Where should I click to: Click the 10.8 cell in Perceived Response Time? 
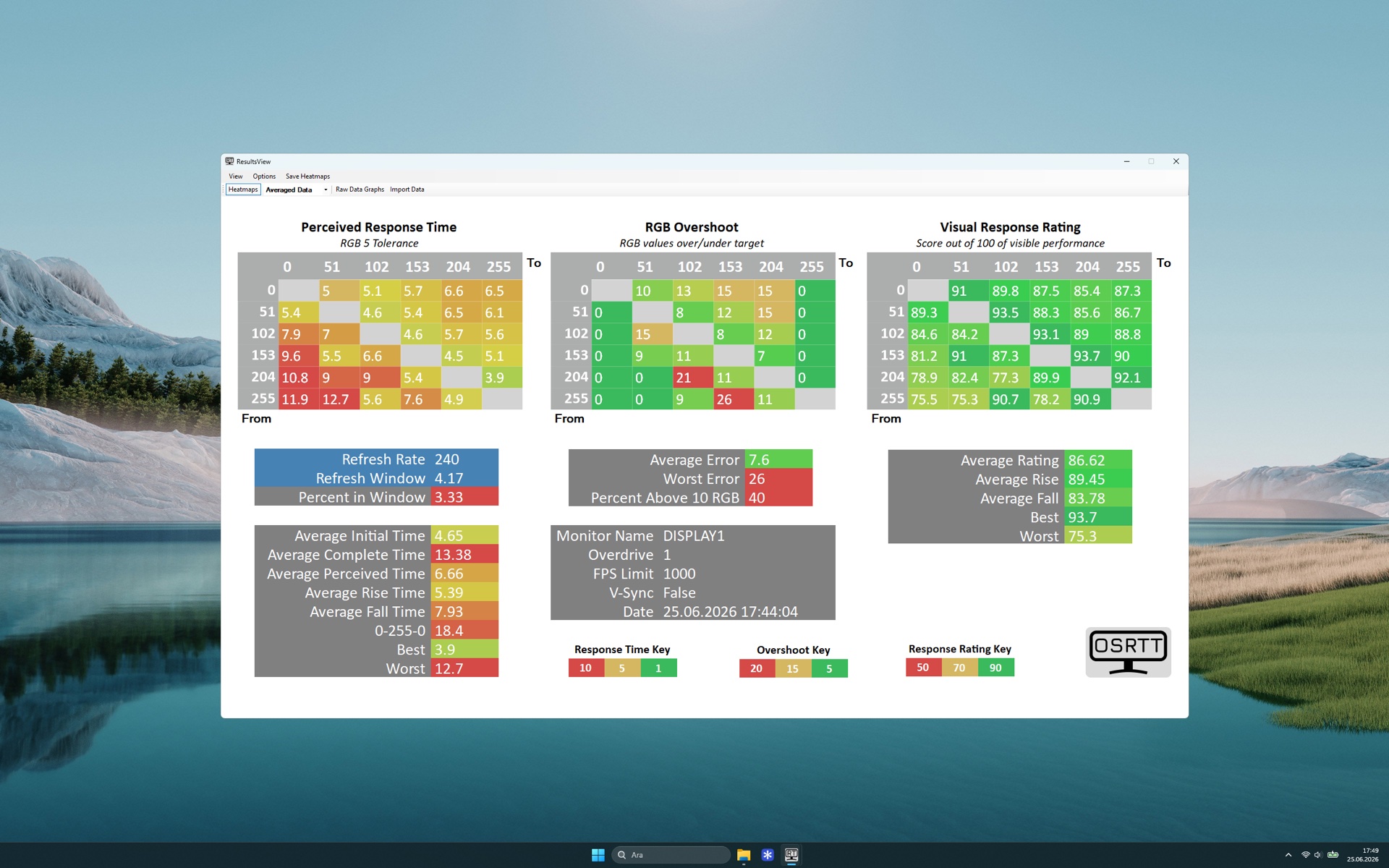(x=299, y=378)
